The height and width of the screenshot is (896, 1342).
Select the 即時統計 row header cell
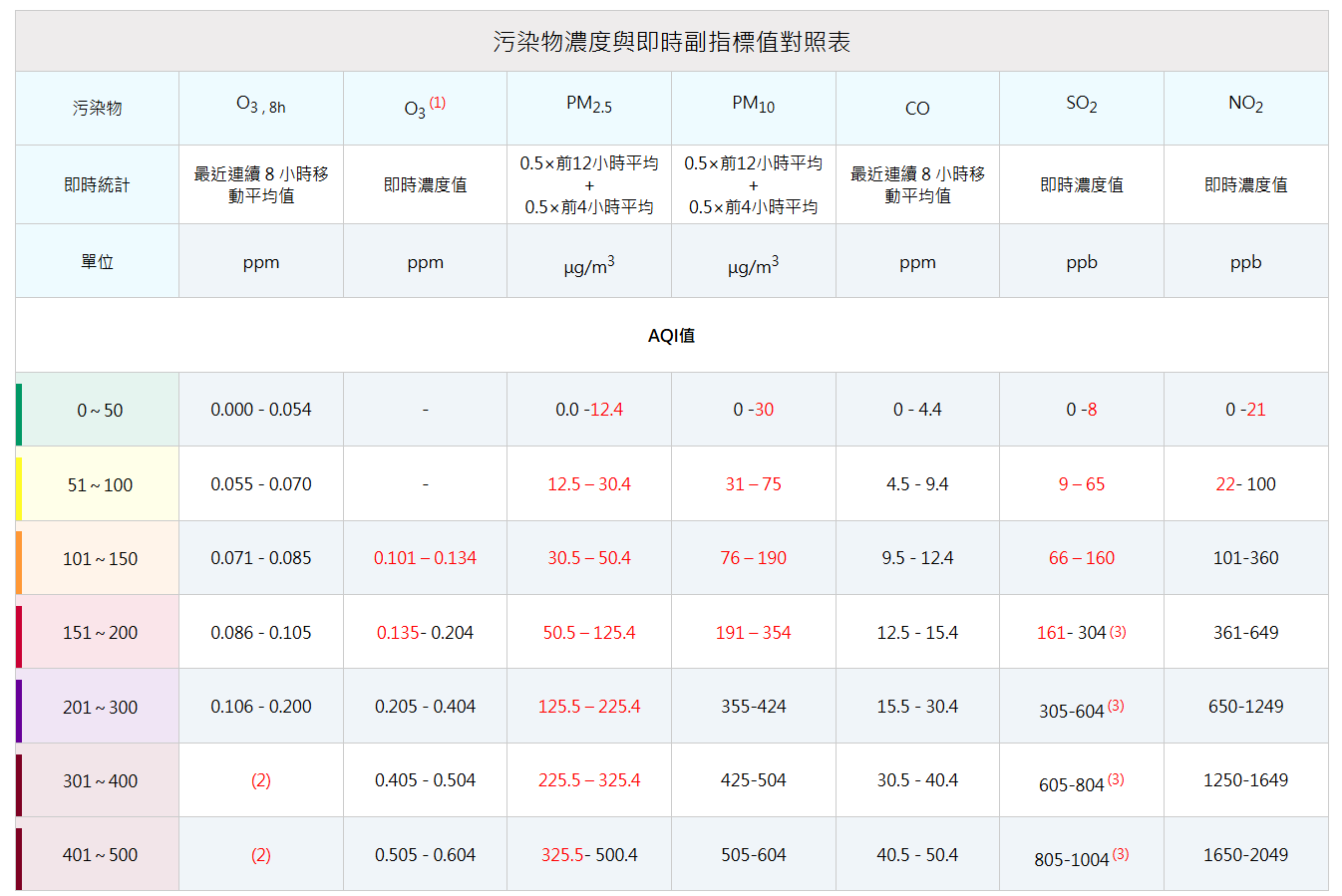pyautogui.click(x=97, y=184)
